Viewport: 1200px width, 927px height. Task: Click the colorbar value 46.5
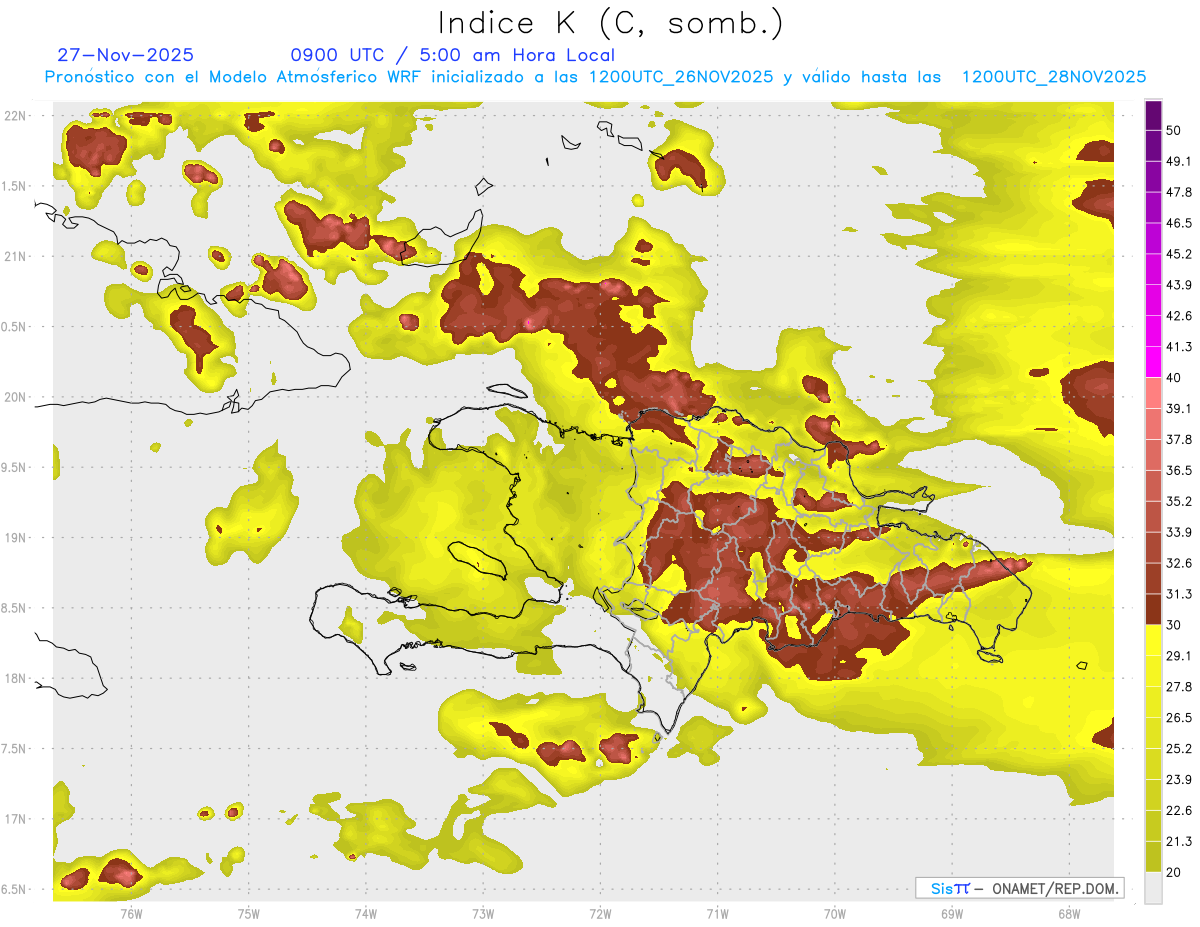tap(1179, 223)
